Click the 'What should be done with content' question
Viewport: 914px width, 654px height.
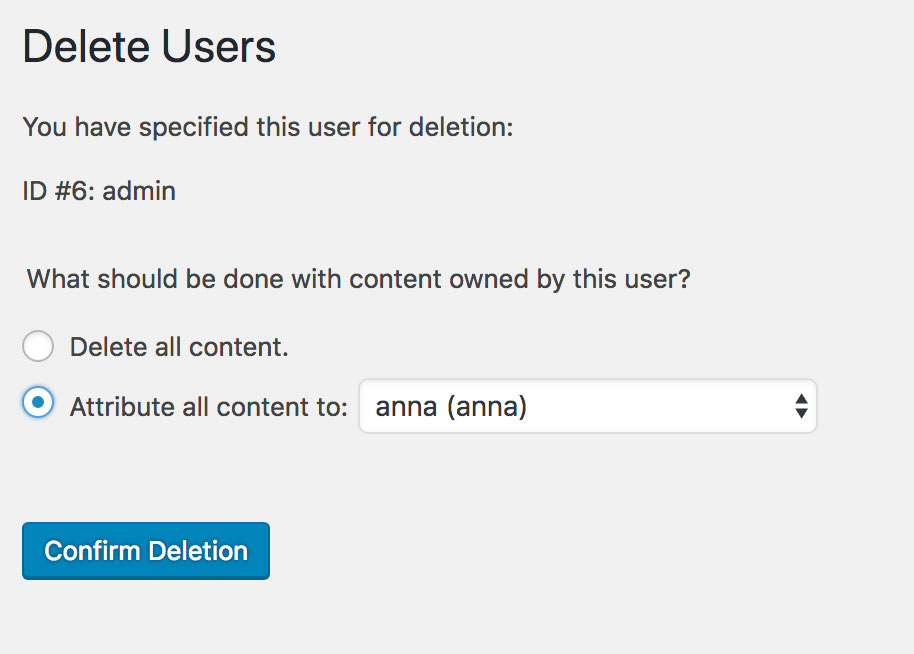pos(358,279)
